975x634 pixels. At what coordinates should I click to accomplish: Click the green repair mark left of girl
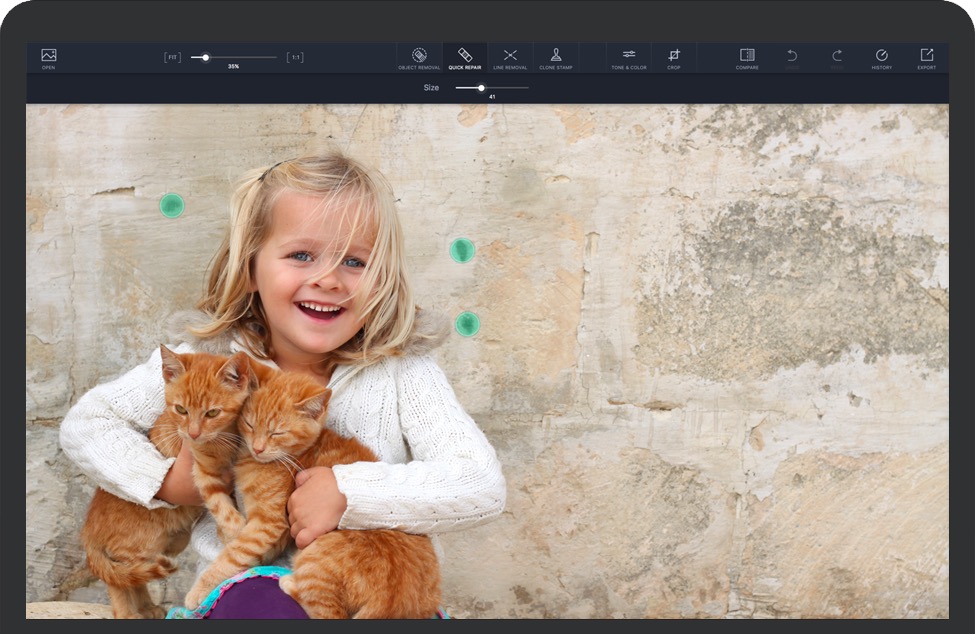pyautogui.click(x=172, y=206)
